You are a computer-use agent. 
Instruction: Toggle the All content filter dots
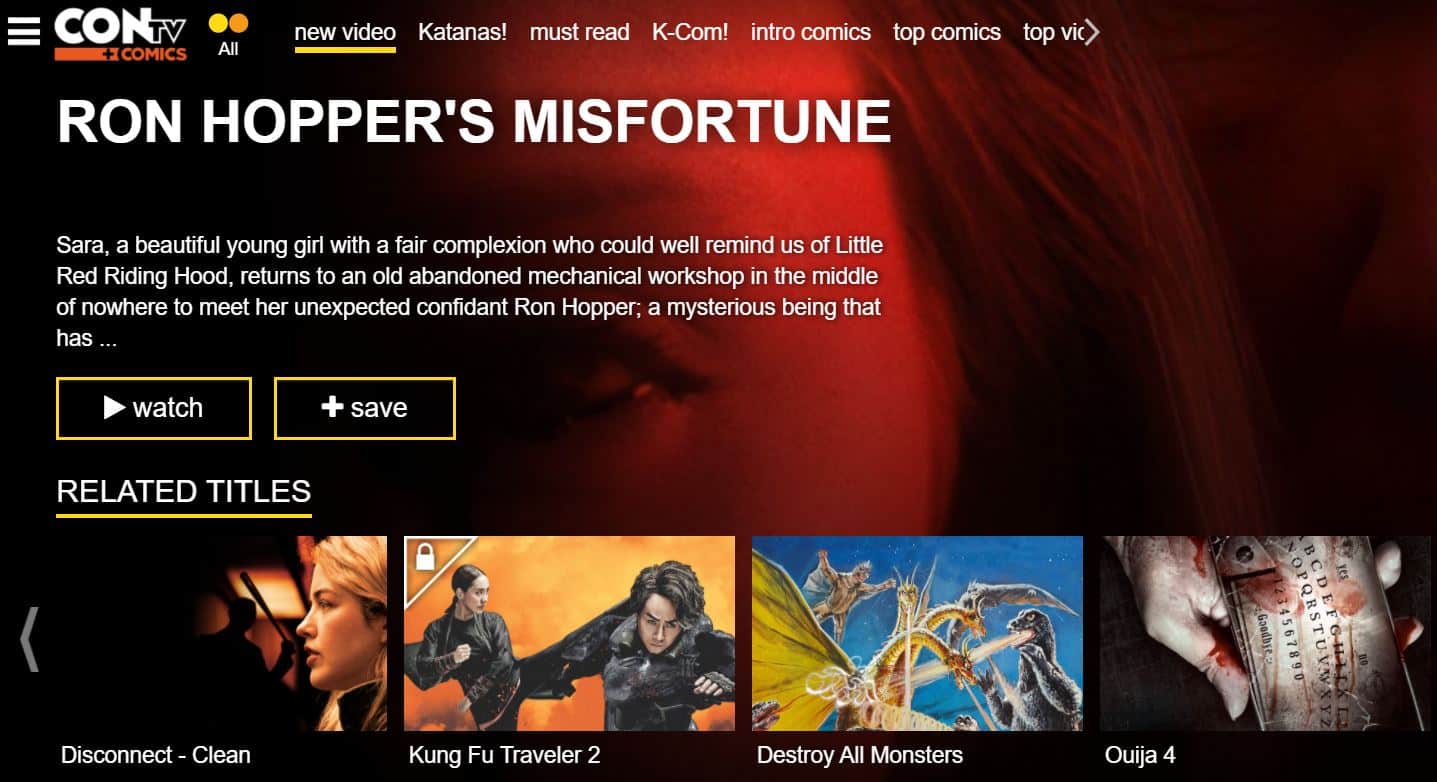228,33
